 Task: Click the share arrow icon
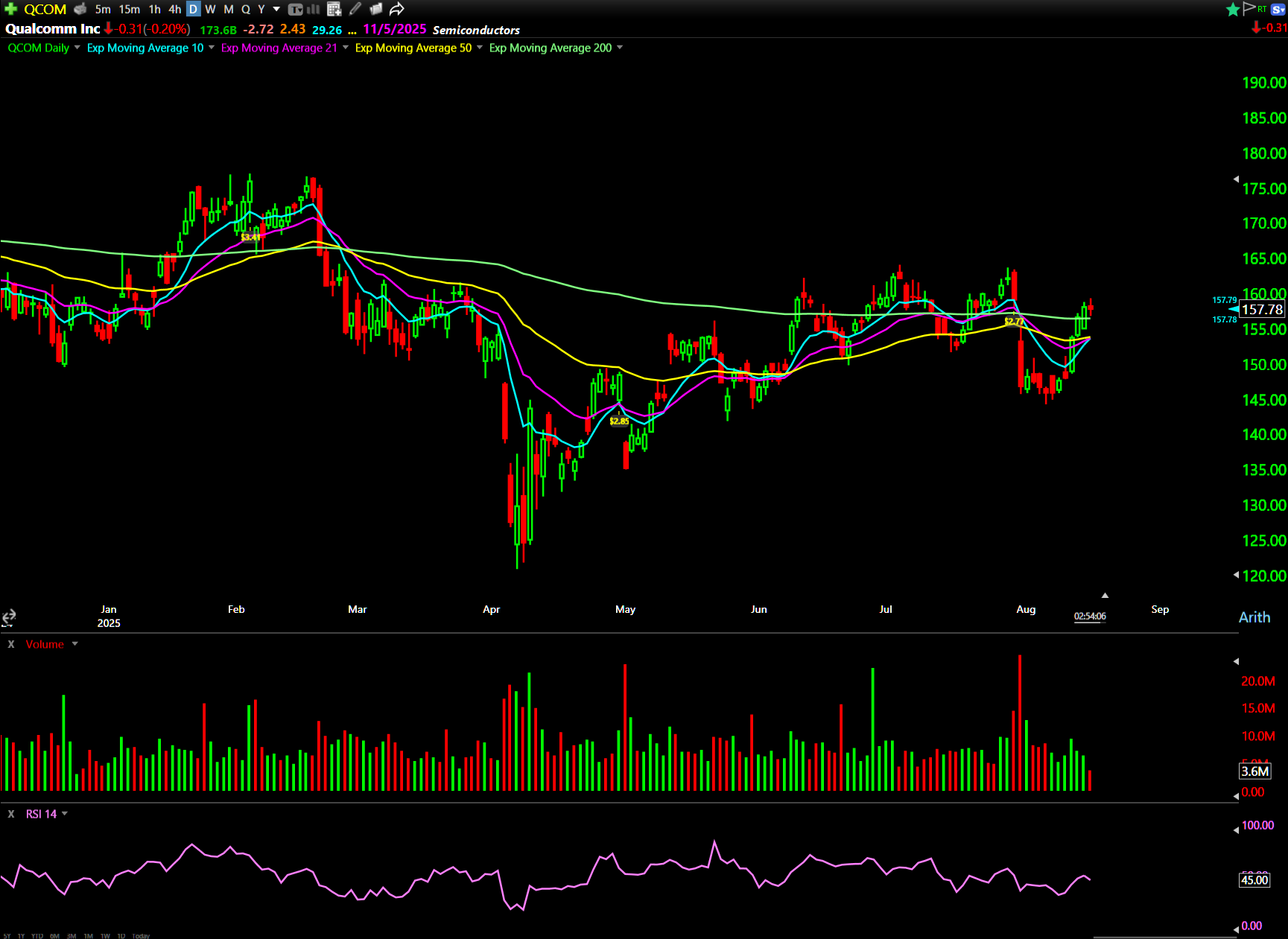[x=396, y=9]
